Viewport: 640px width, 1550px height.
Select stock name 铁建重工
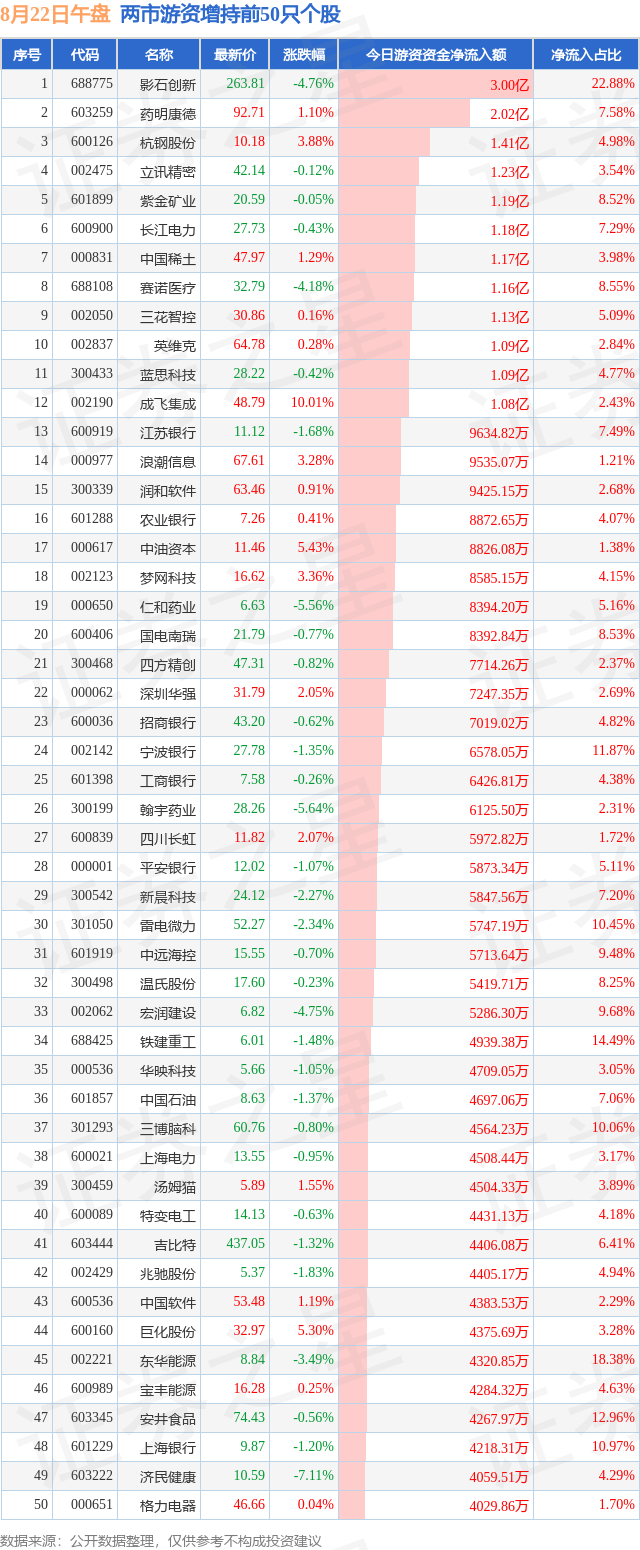point(168,1042)
